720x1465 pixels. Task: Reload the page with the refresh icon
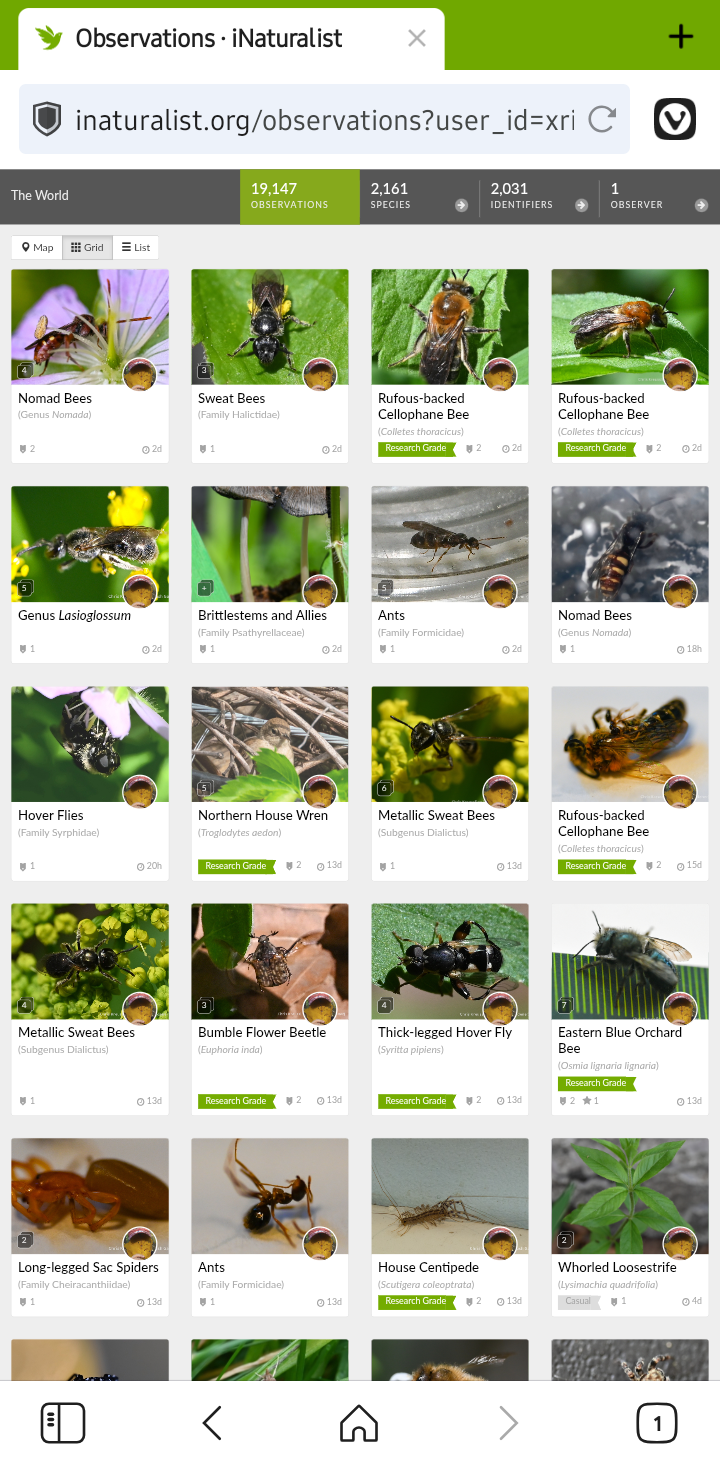(602, 120)
